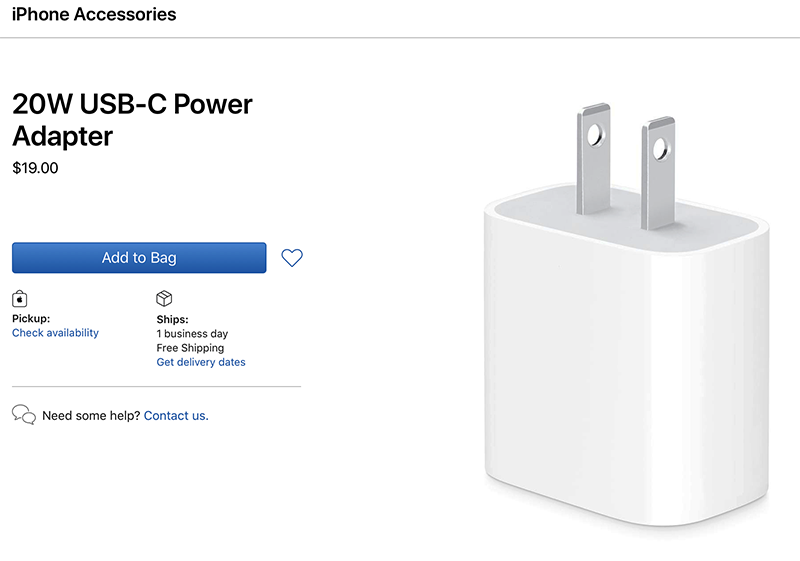Save item with the heart favorite icon
The width and height of the screenshot is (800, 561).
pos(292,258)
